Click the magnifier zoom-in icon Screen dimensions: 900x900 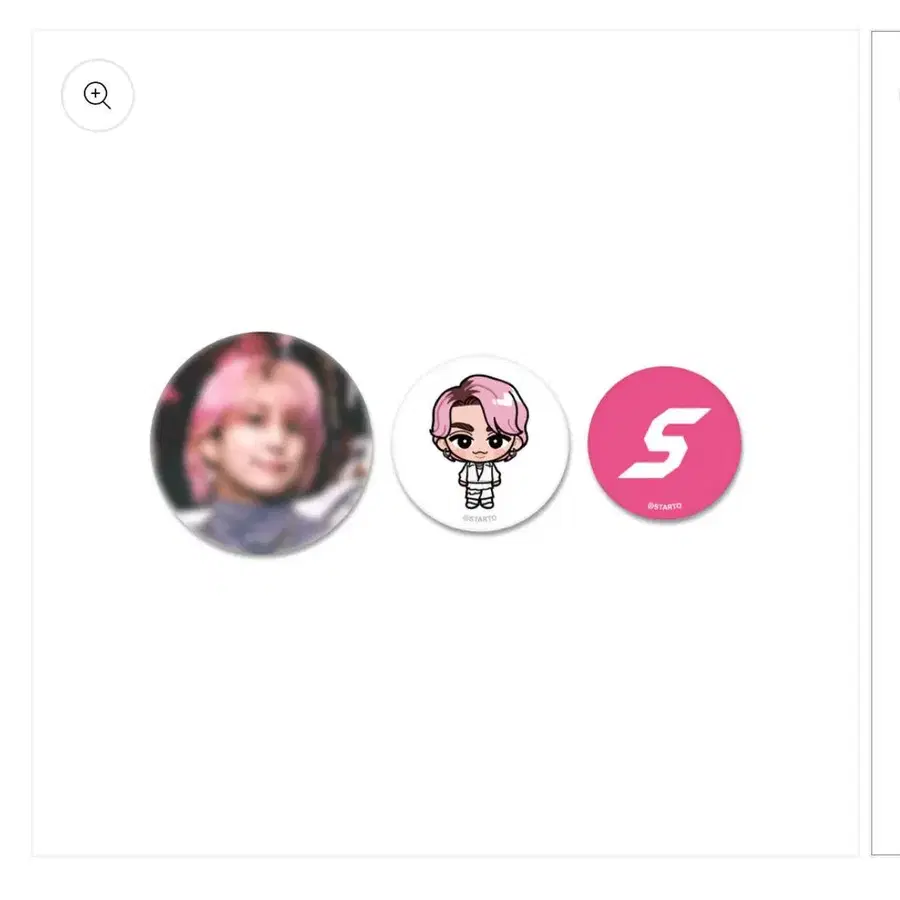[97, 95]
